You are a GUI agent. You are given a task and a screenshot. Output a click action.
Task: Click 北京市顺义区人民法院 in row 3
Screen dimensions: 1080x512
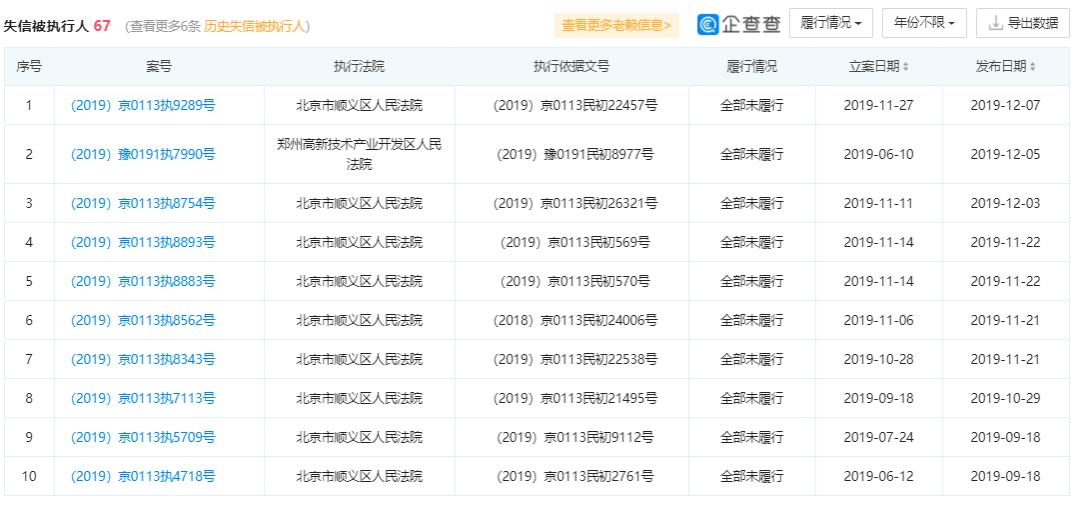pyautogui.click(x=360, y=203)
